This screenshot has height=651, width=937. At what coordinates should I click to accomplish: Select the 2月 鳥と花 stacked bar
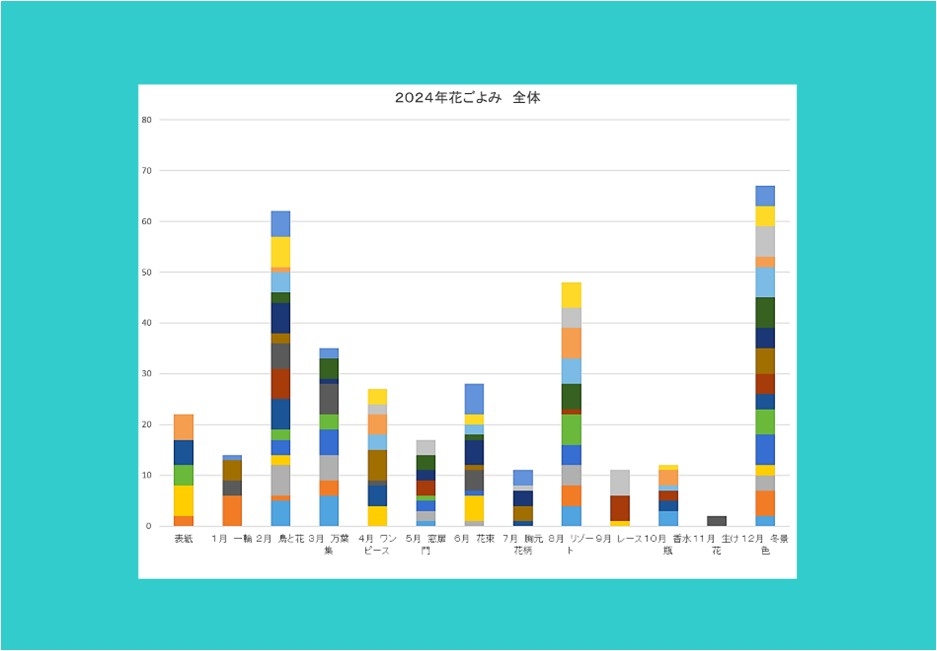(281, 368)
